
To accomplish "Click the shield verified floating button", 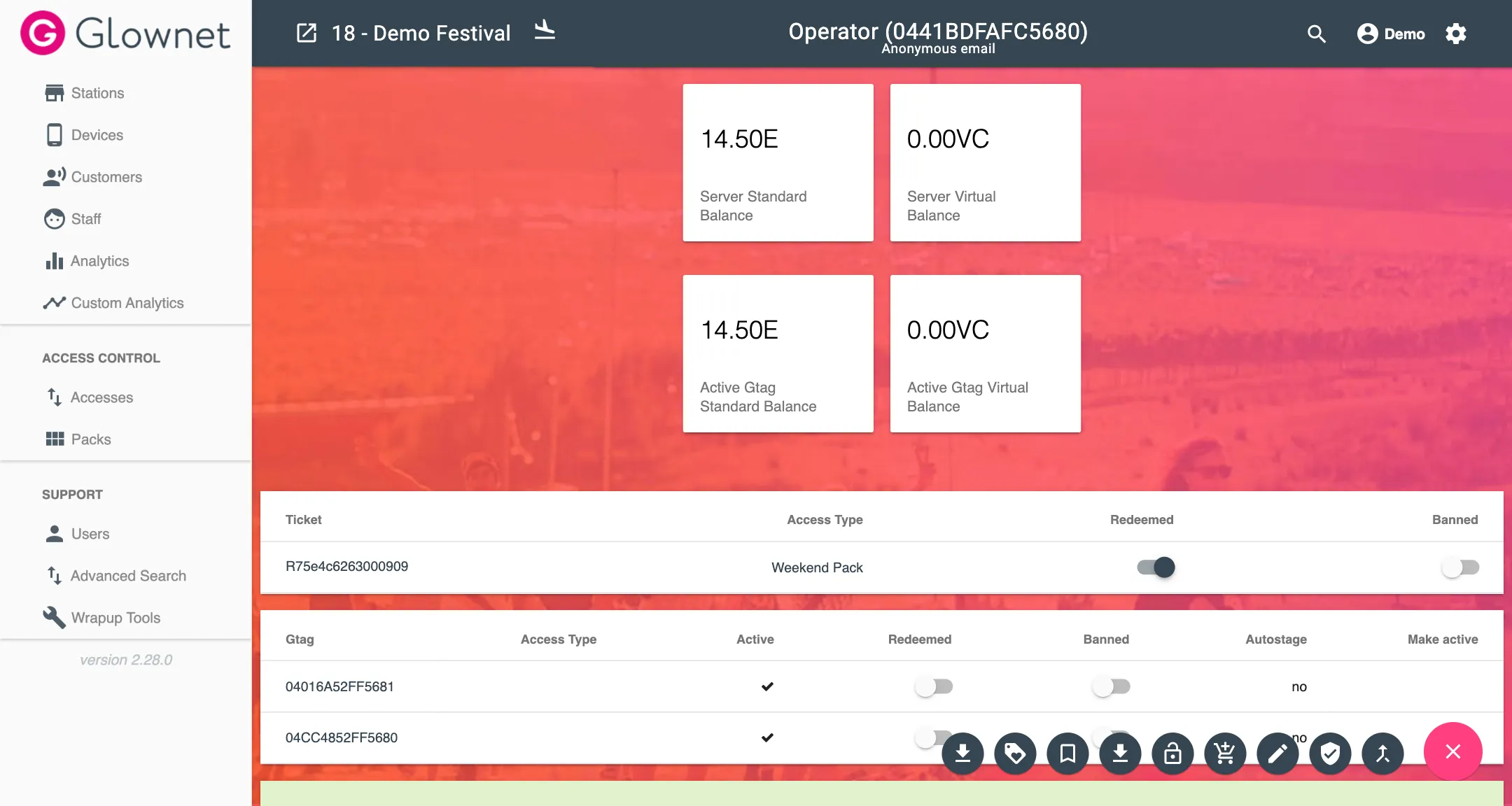I will [1330, 754].
